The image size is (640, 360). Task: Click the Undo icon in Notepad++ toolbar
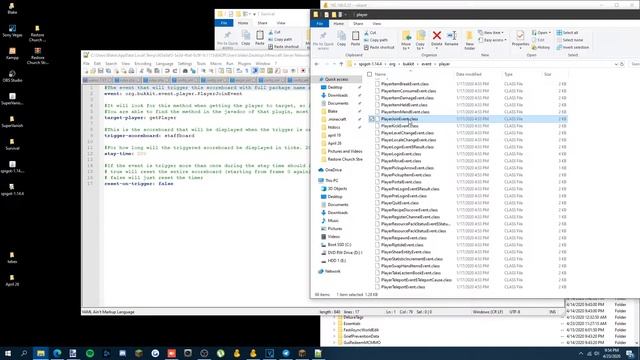click(167, 71)
